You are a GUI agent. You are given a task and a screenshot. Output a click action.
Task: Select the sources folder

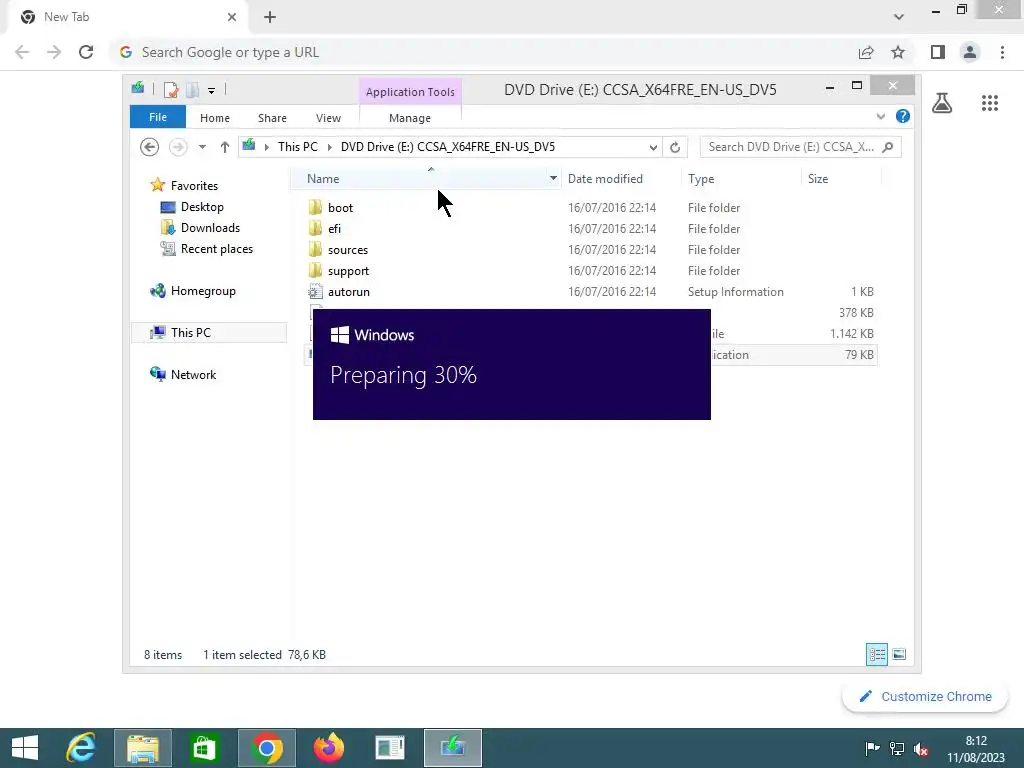point(348,249)
